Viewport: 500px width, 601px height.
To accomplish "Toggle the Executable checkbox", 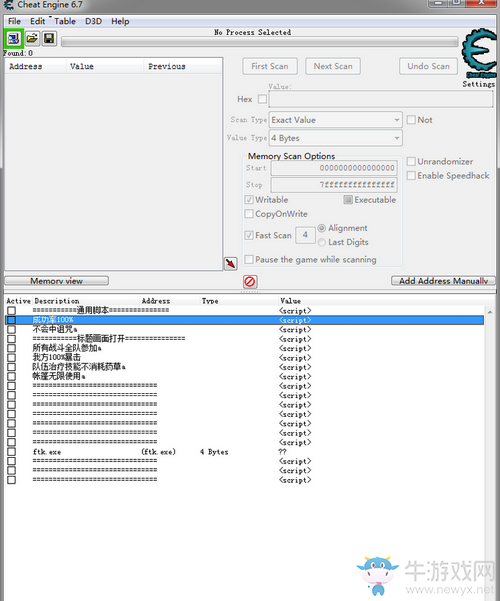I will (x=348, y=200).
